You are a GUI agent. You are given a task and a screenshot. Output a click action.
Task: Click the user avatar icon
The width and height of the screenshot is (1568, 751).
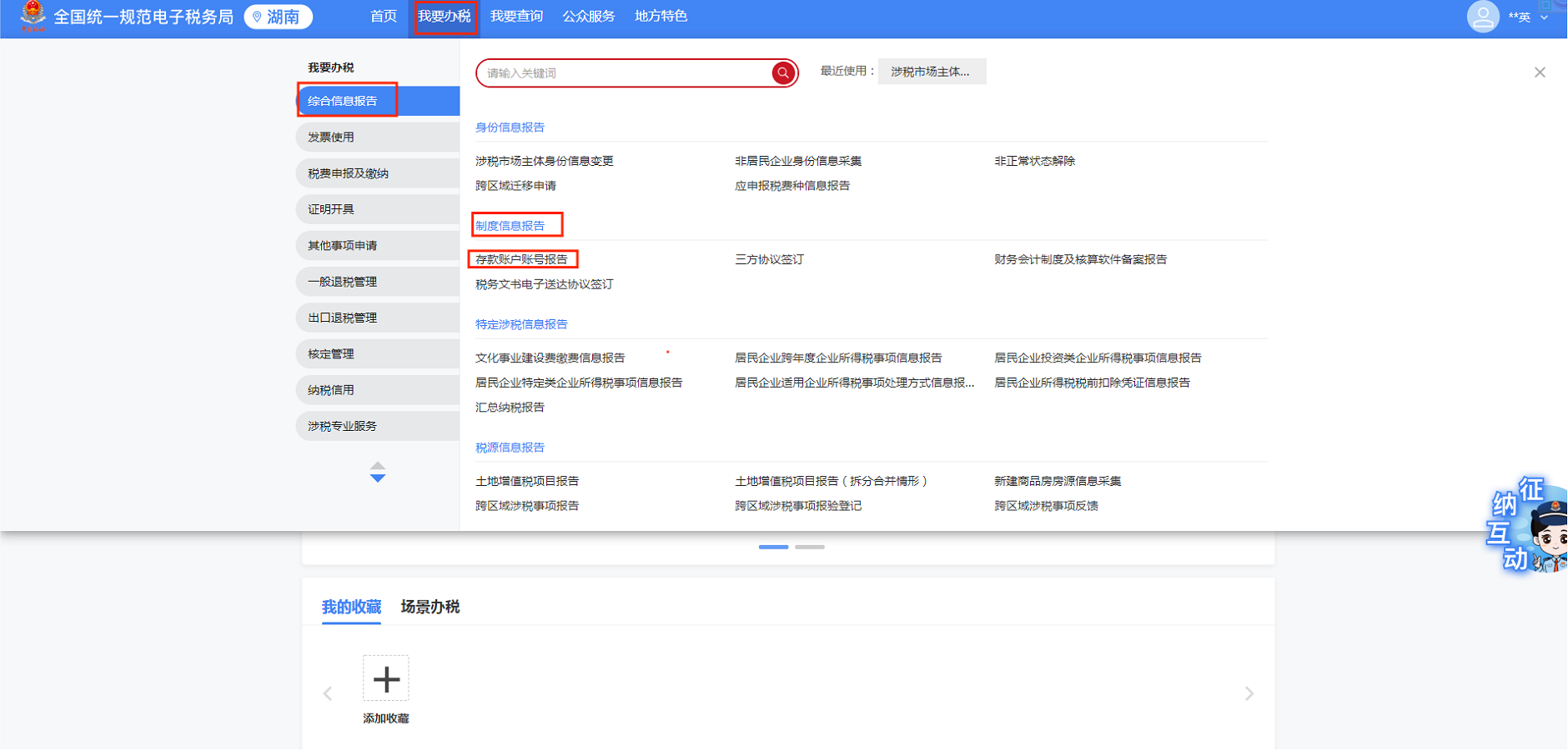pos(1482,17)
